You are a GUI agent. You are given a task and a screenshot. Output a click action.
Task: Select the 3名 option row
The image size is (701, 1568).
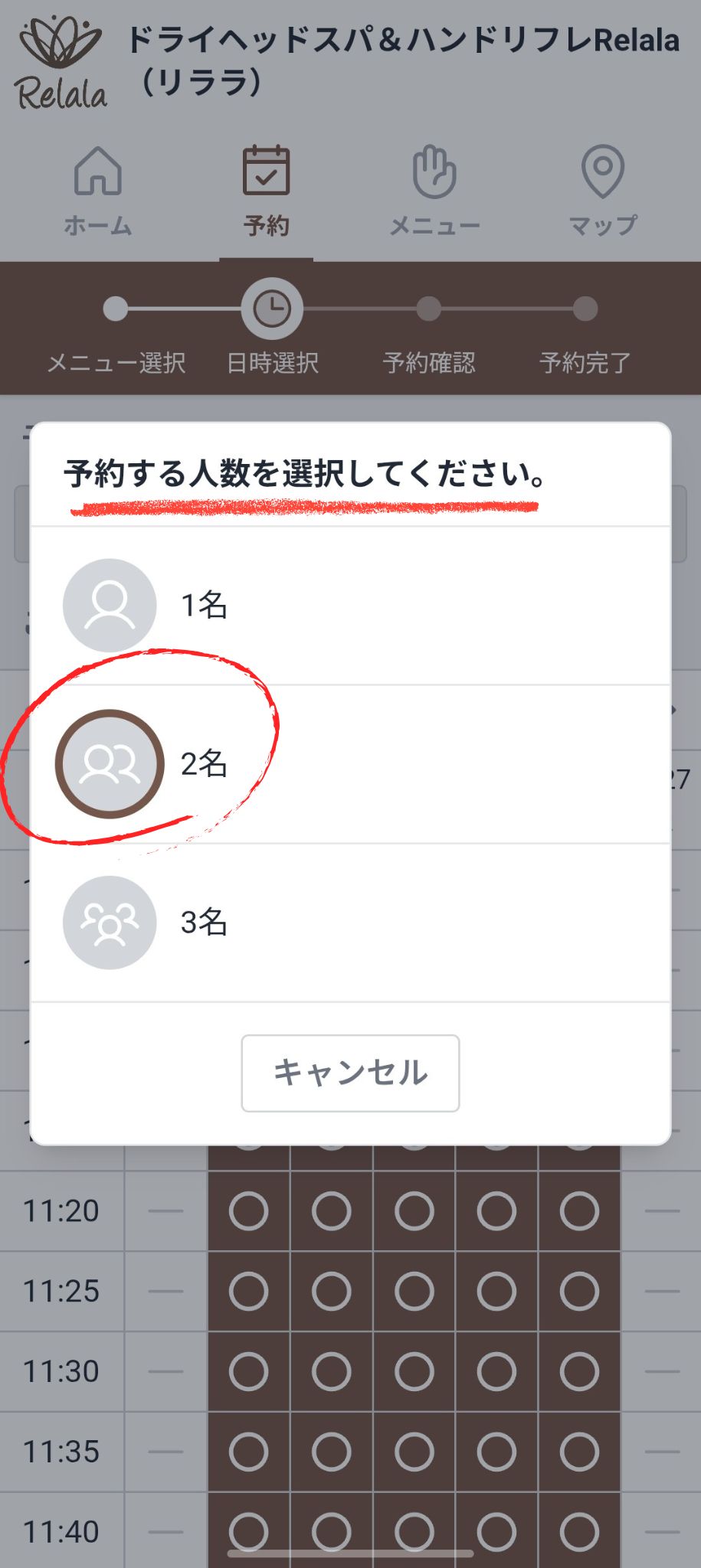(383, 923)
